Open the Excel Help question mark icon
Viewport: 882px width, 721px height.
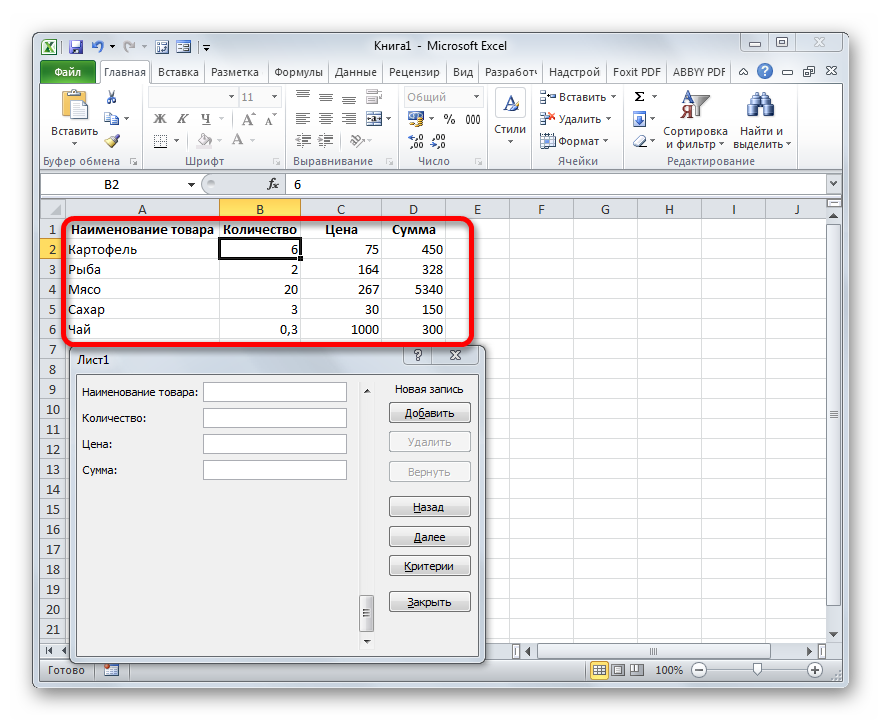tap(765, 72)
